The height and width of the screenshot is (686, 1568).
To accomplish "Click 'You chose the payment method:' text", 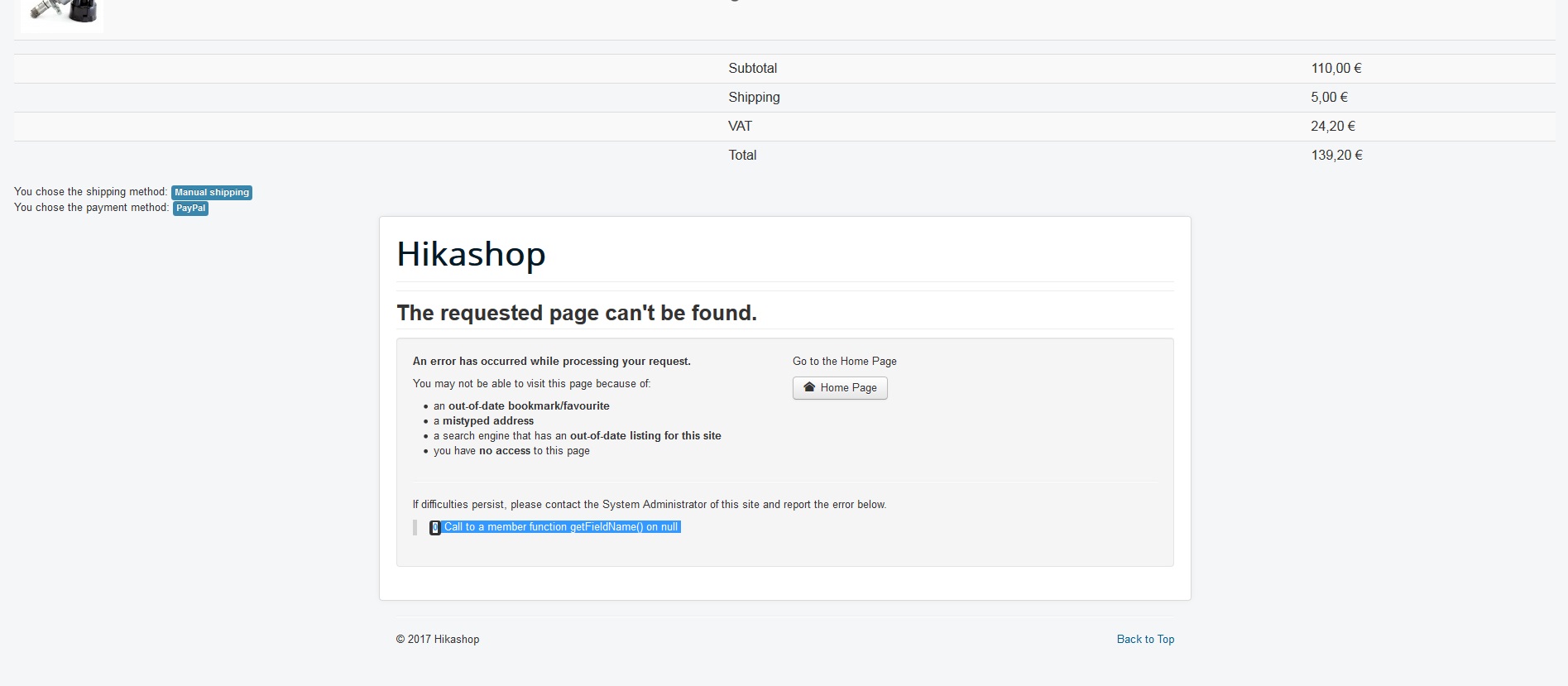I will pyautogui.click(x=92, y=208).
